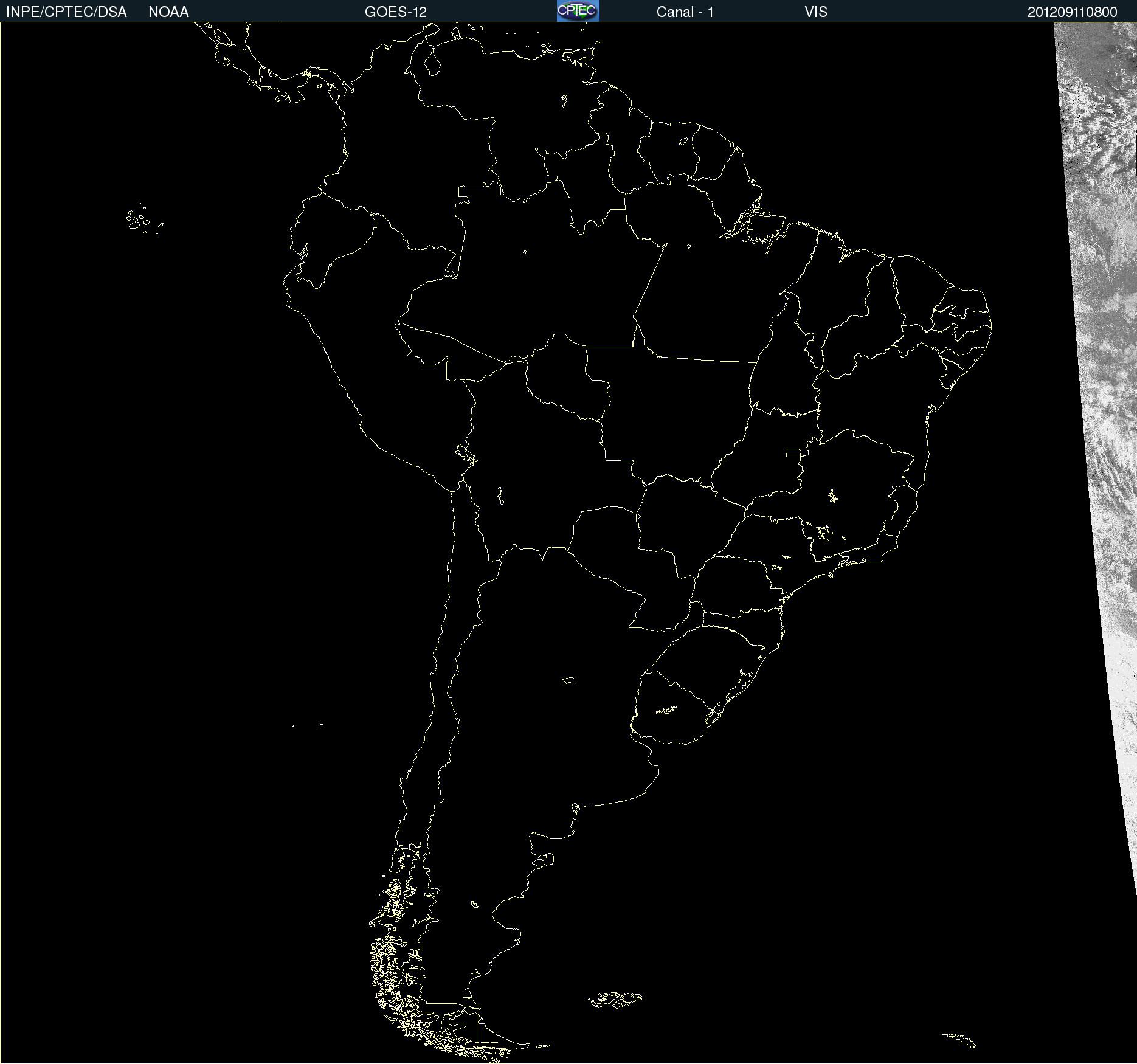Click the Galapagos Islands outline
The width and height of the screenshot is (1137, 1064).
point(145,219)
